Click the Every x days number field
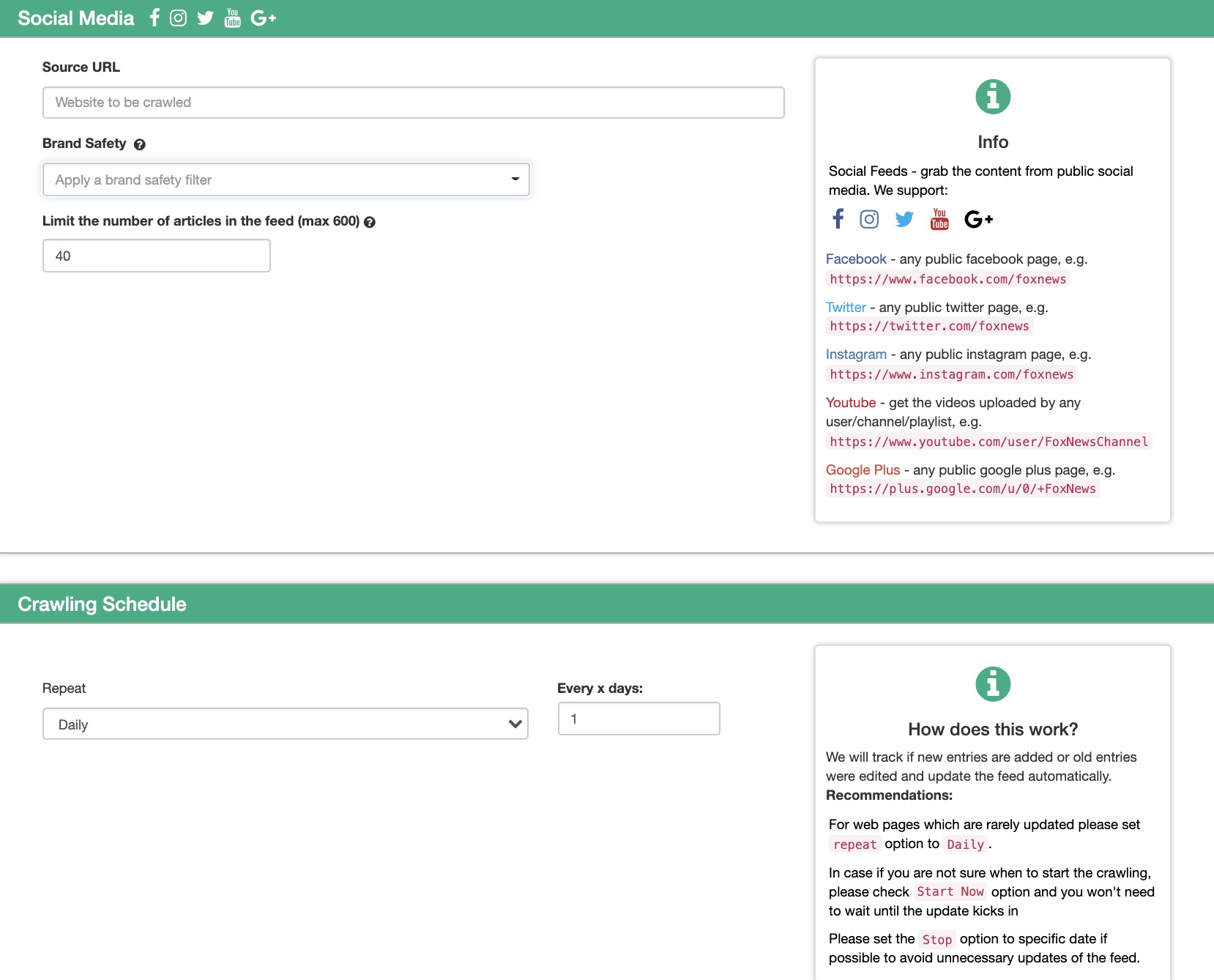Image resolution: width=1214 pixels, height=980 pixels. (x=639, y=719)
